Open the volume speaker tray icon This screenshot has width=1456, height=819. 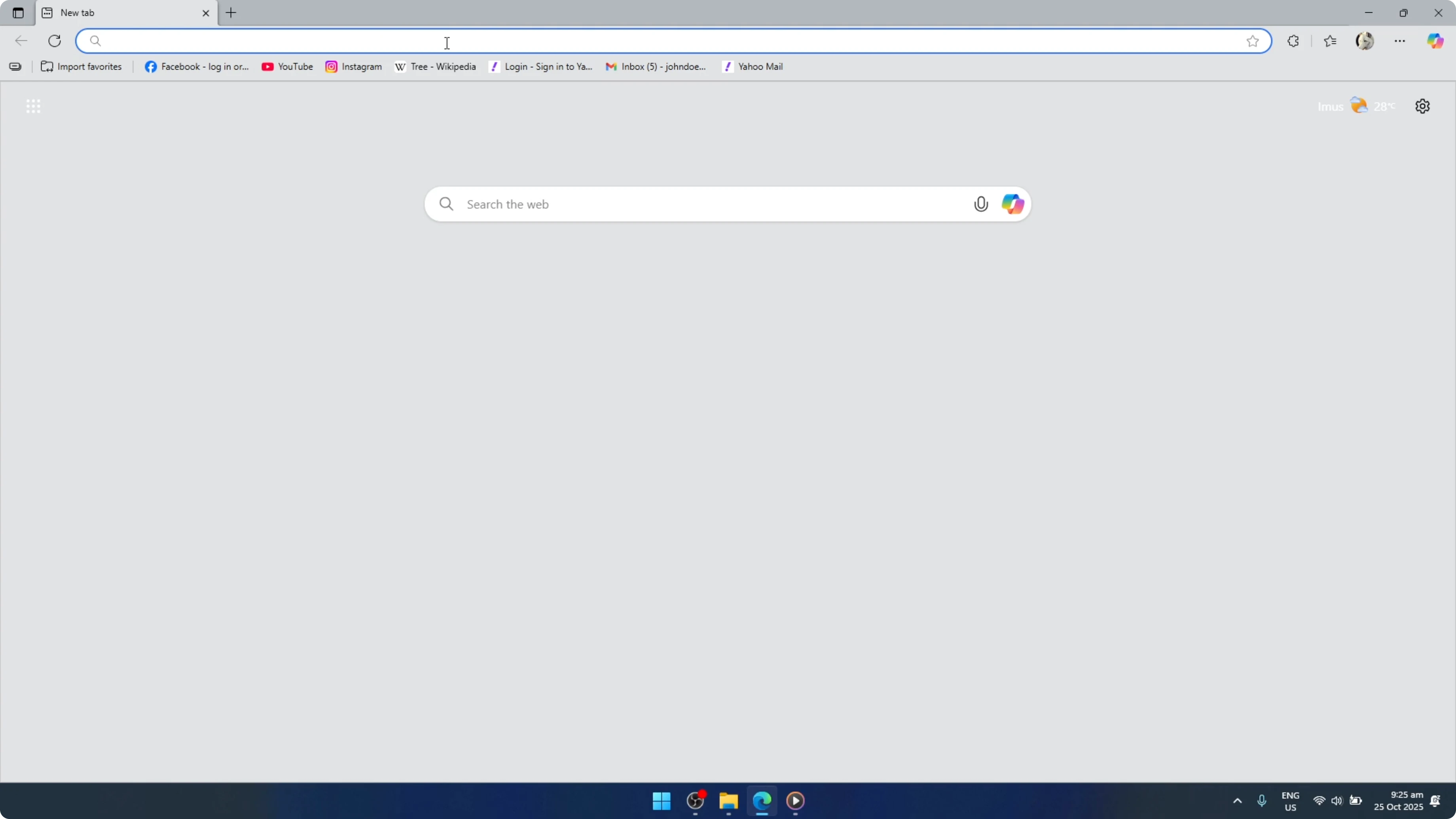1337,801
